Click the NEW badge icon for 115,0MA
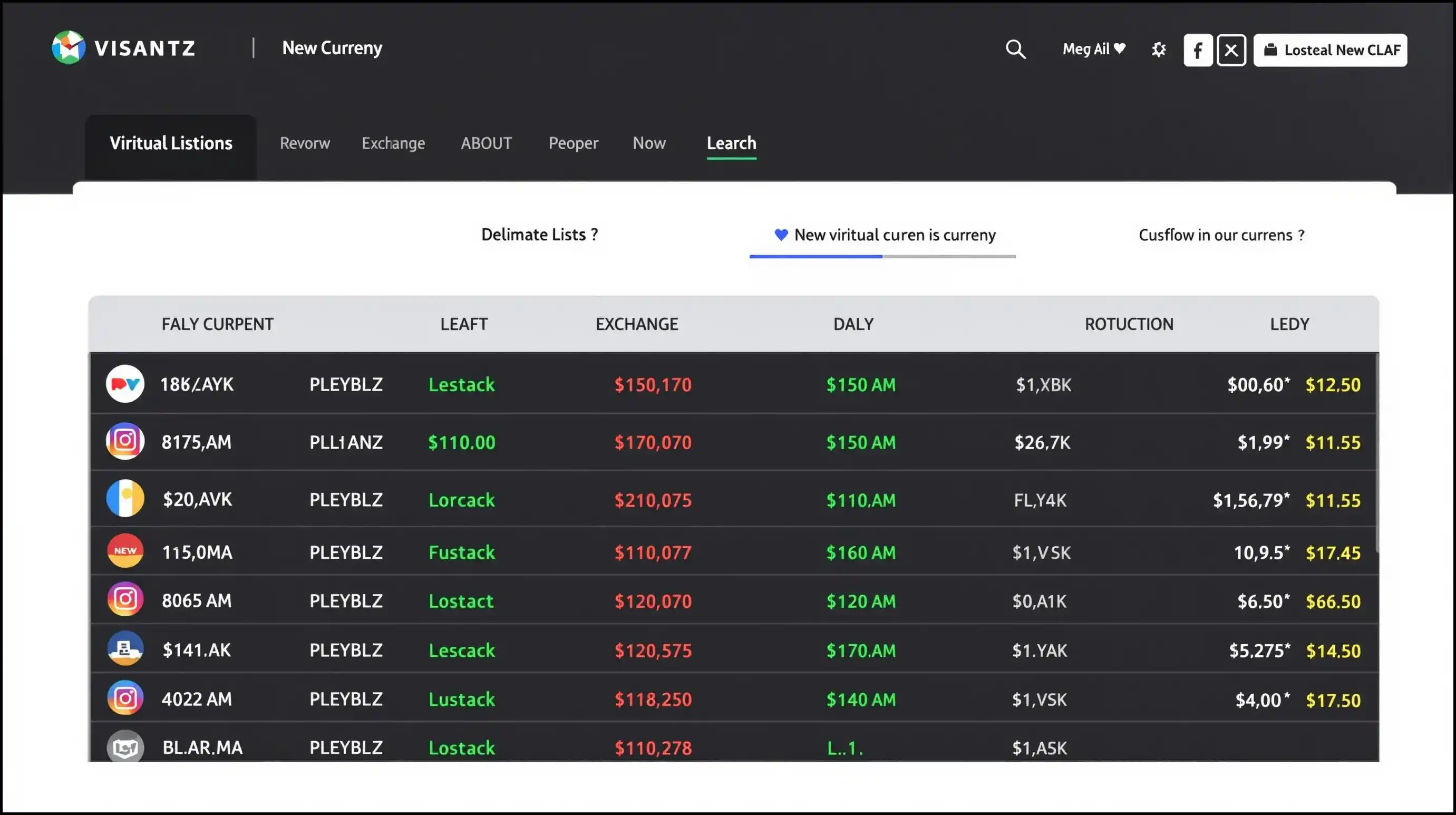Image resolution: width=1456 pixels, height=815 pixels. pyautogui.click(x=125, y=551)
